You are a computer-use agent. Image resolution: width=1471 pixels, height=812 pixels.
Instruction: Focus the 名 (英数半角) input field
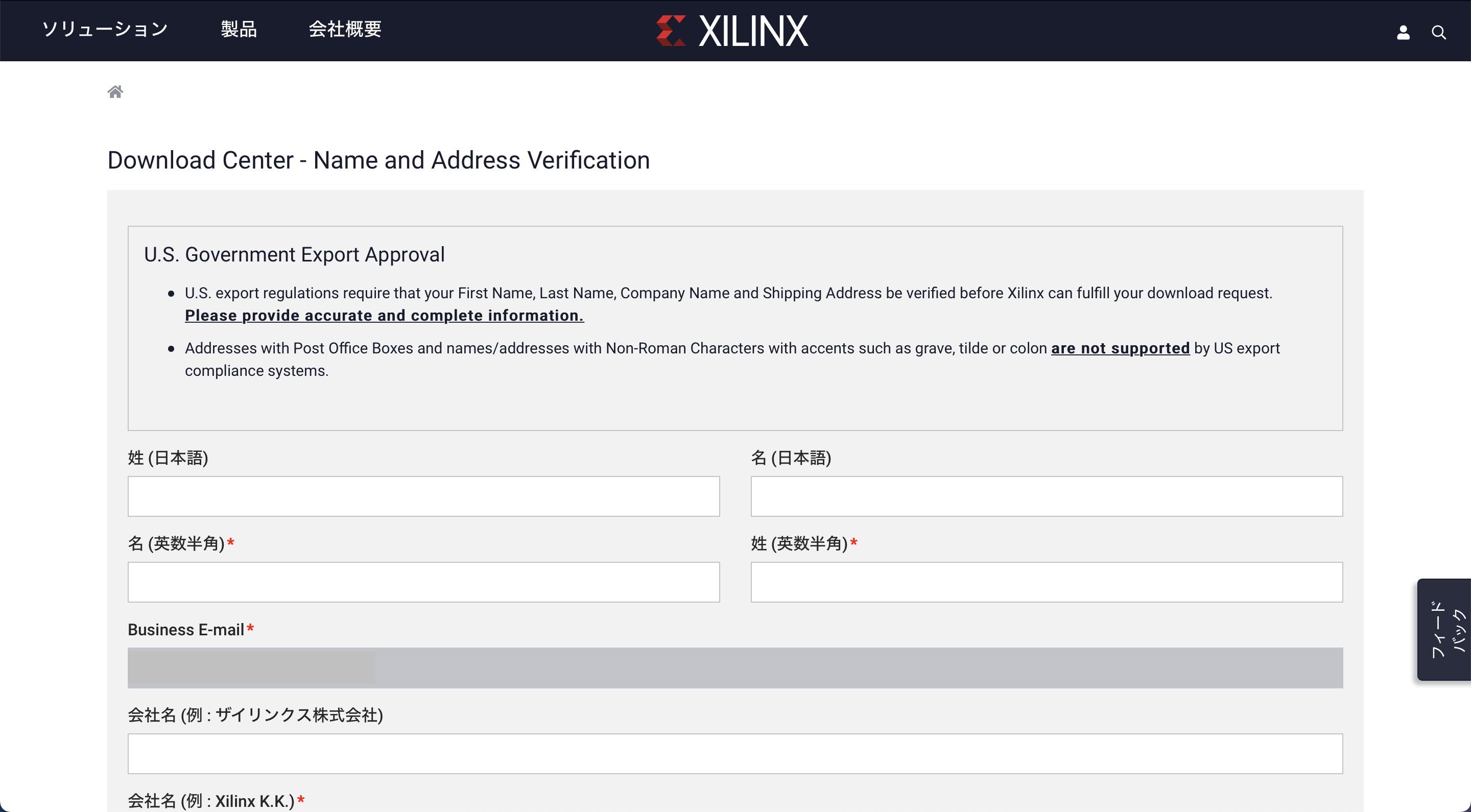424,582
